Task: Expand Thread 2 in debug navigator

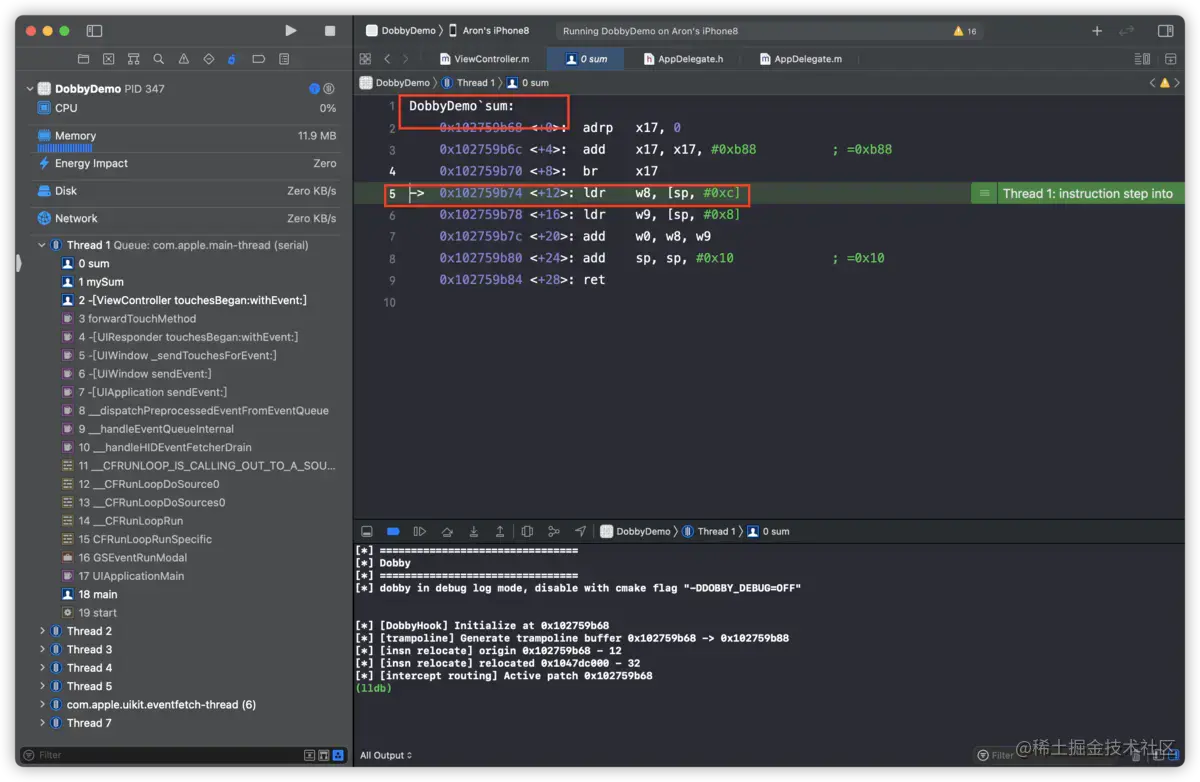Action: [x=42, y=631]
